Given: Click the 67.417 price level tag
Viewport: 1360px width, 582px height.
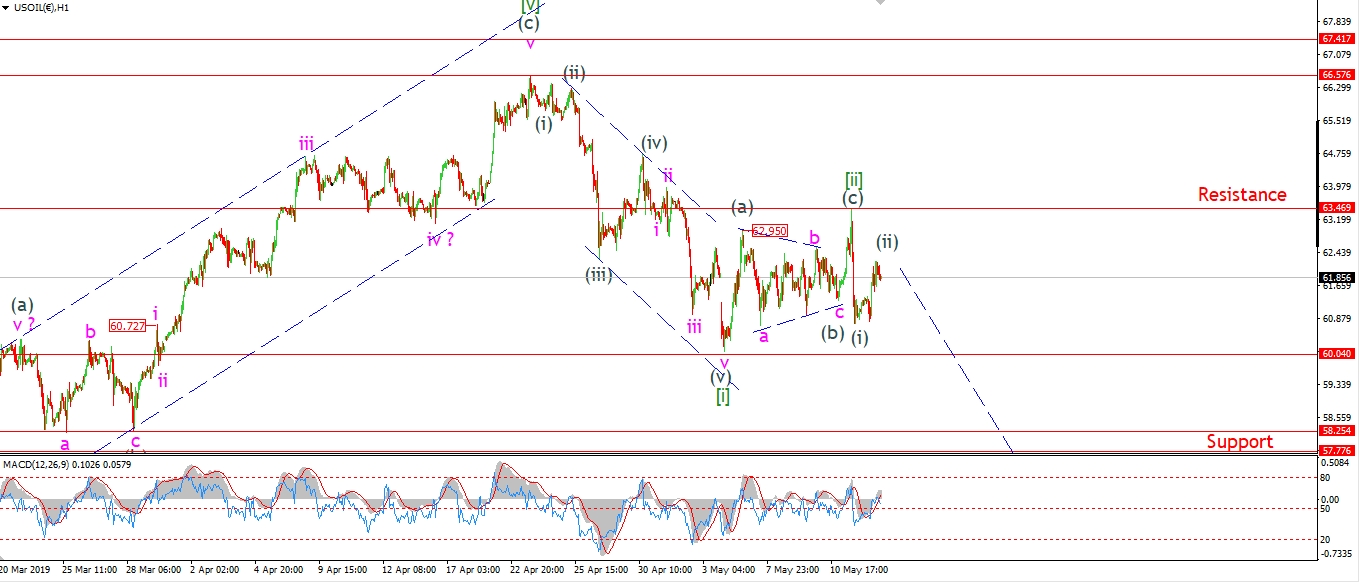Looking at the screenshot, I should [1337, 39].
